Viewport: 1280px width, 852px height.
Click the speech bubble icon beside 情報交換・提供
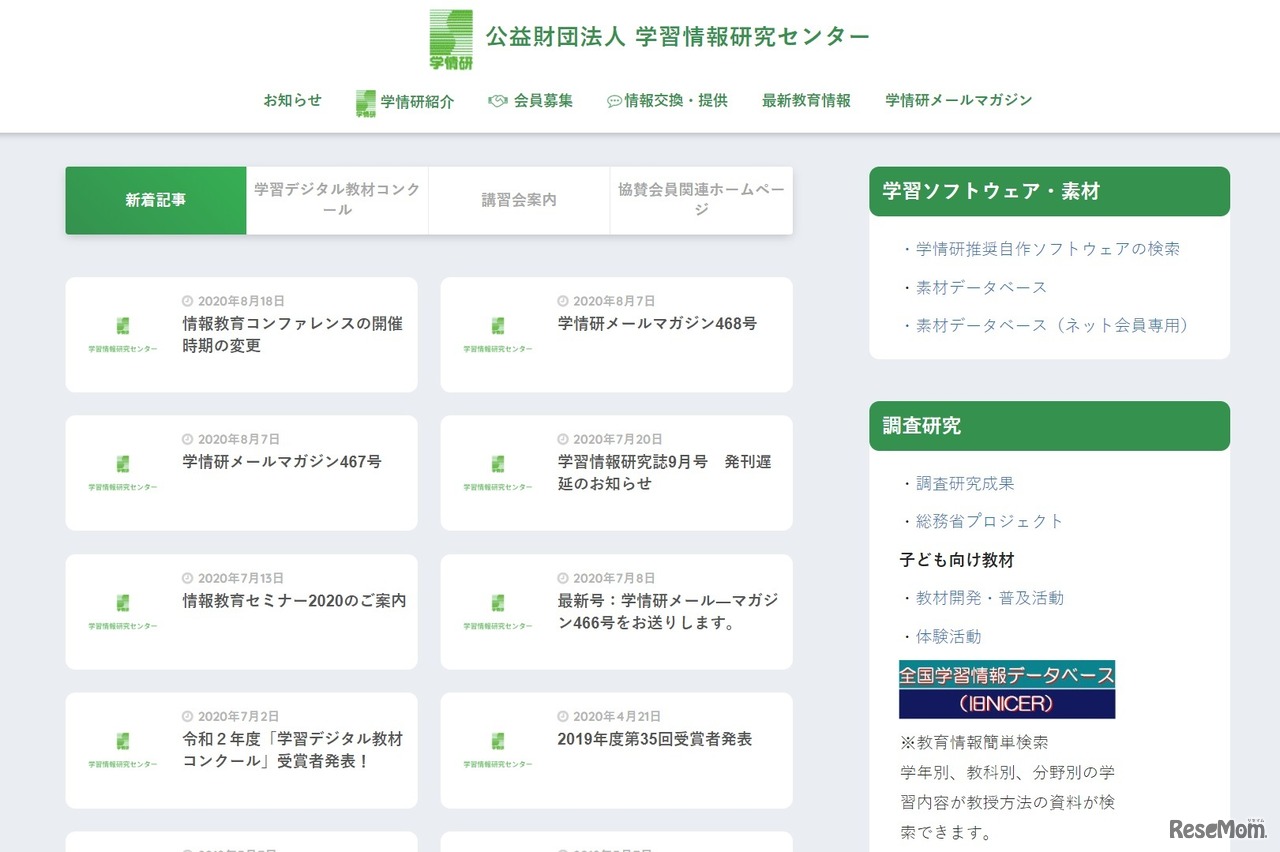point(613,100)
